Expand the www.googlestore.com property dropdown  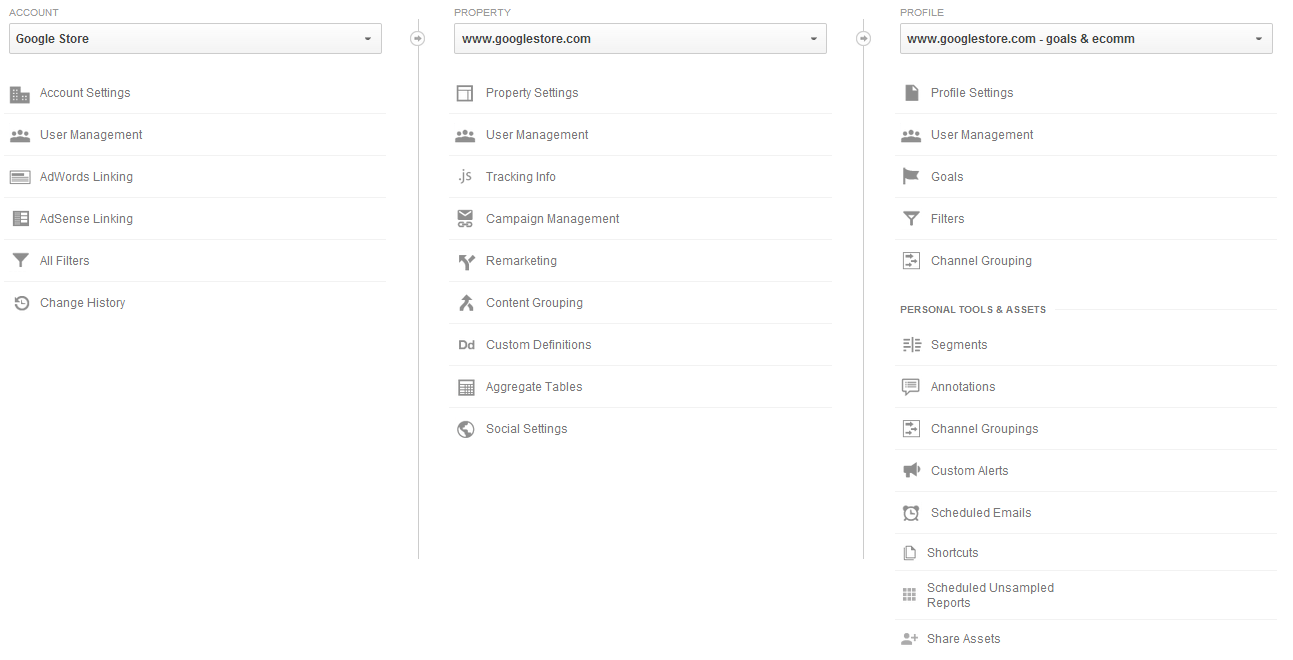[x=640, y=39]
